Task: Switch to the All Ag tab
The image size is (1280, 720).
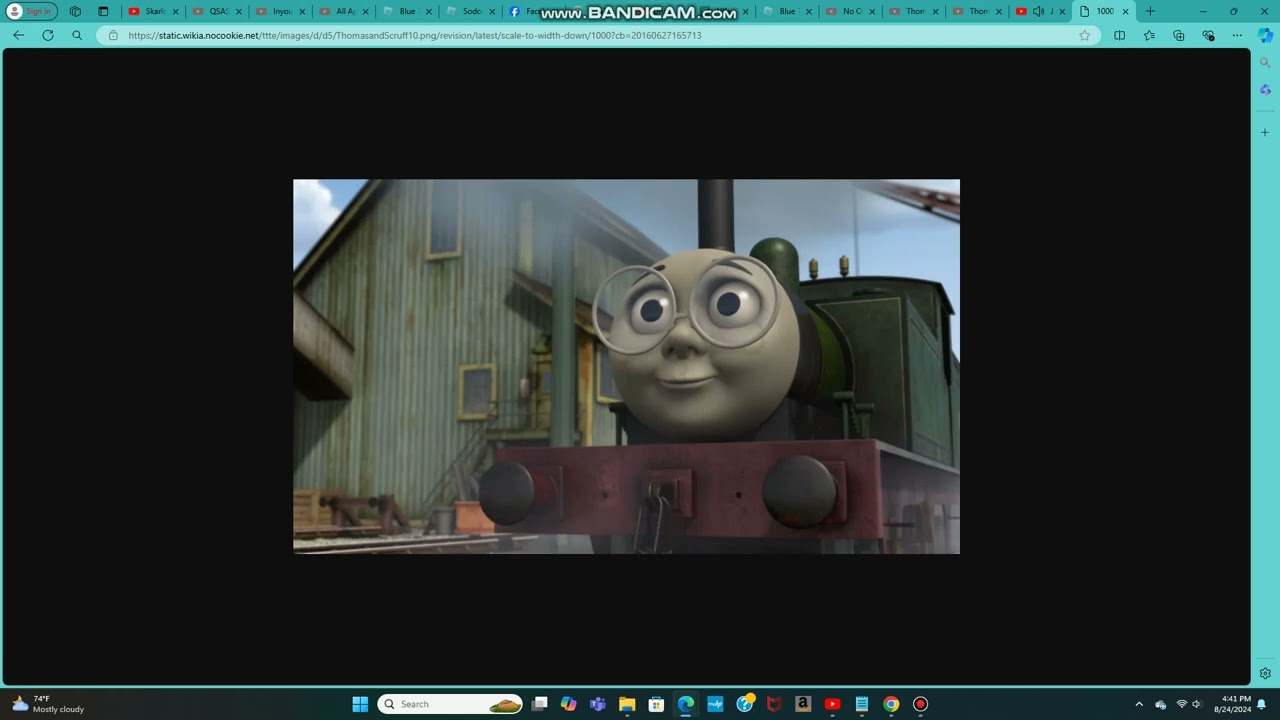Action: point(343,11)
